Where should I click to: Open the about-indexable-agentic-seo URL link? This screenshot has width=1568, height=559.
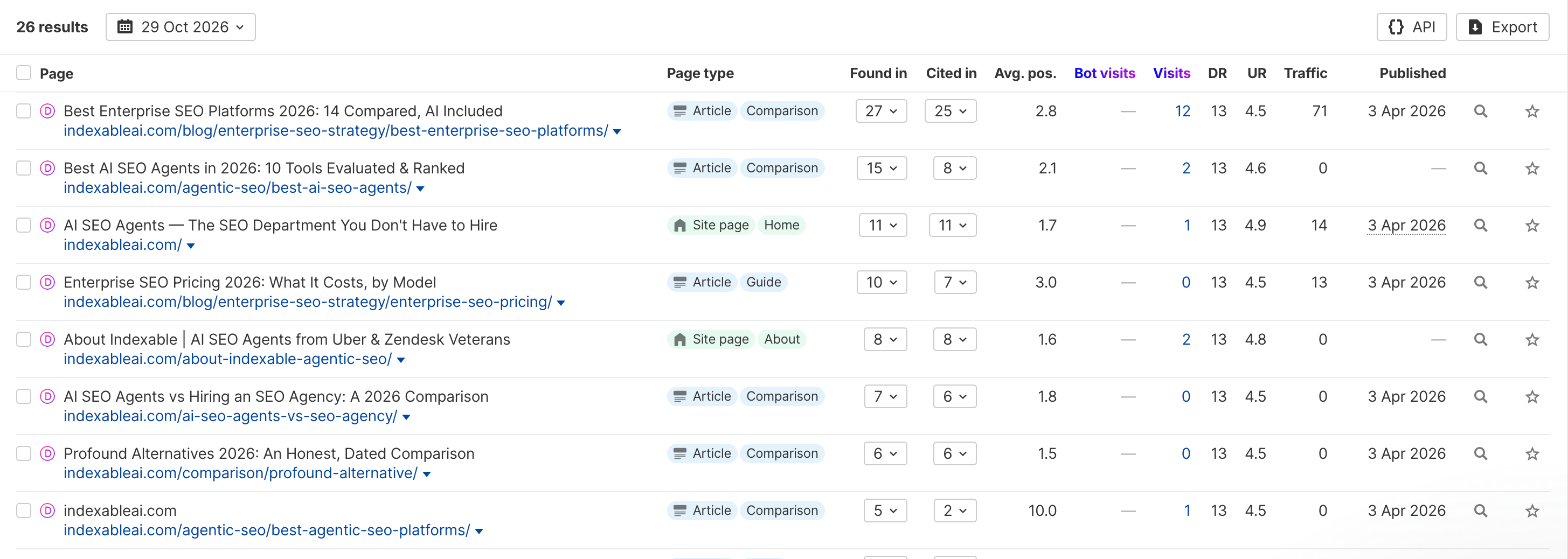[228, 359]
